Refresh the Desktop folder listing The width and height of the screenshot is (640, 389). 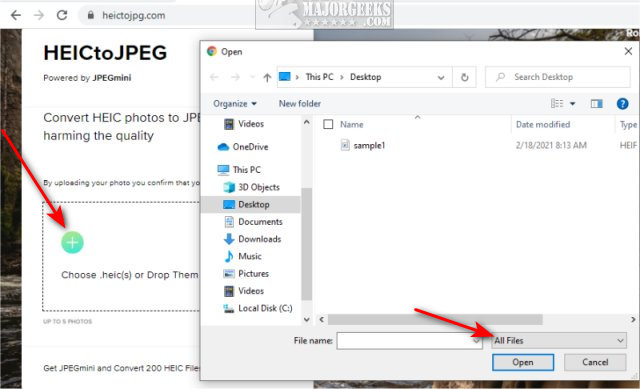tap(464, 77)
